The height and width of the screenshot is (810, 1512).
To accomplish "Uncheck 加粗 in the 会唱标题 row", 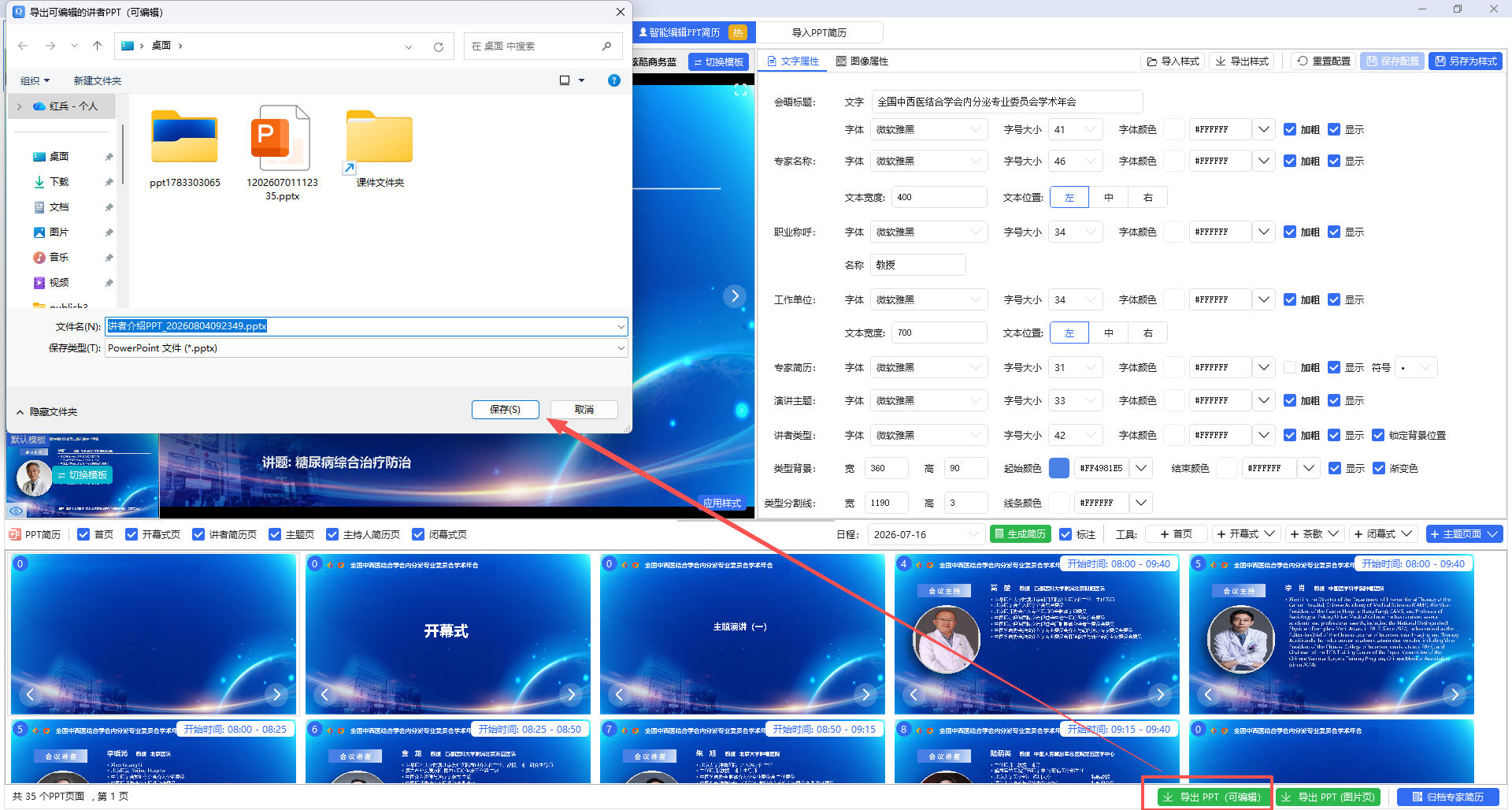I will coord(1290,129).
